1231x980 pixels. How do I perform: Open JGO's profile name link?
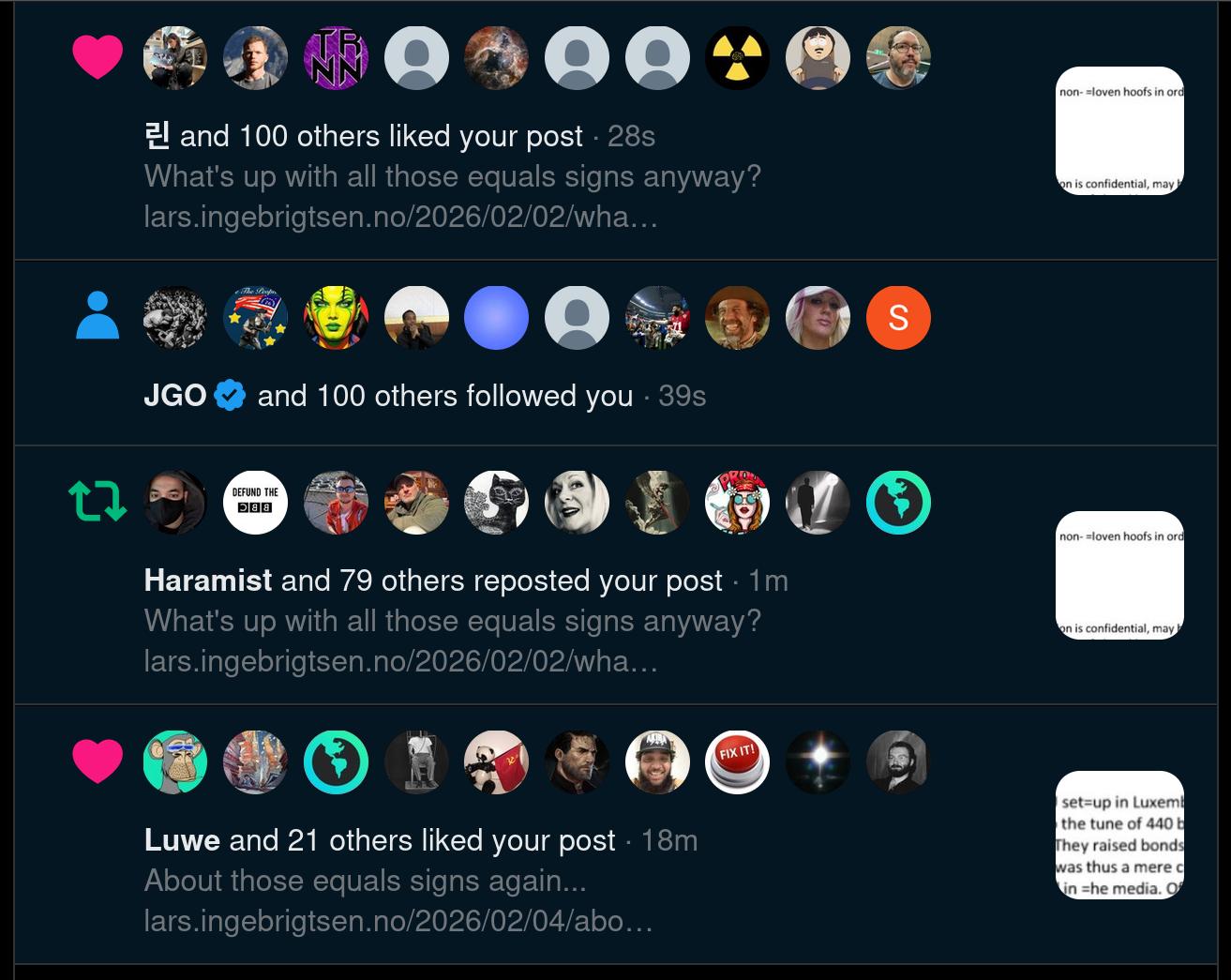[175, 396]
